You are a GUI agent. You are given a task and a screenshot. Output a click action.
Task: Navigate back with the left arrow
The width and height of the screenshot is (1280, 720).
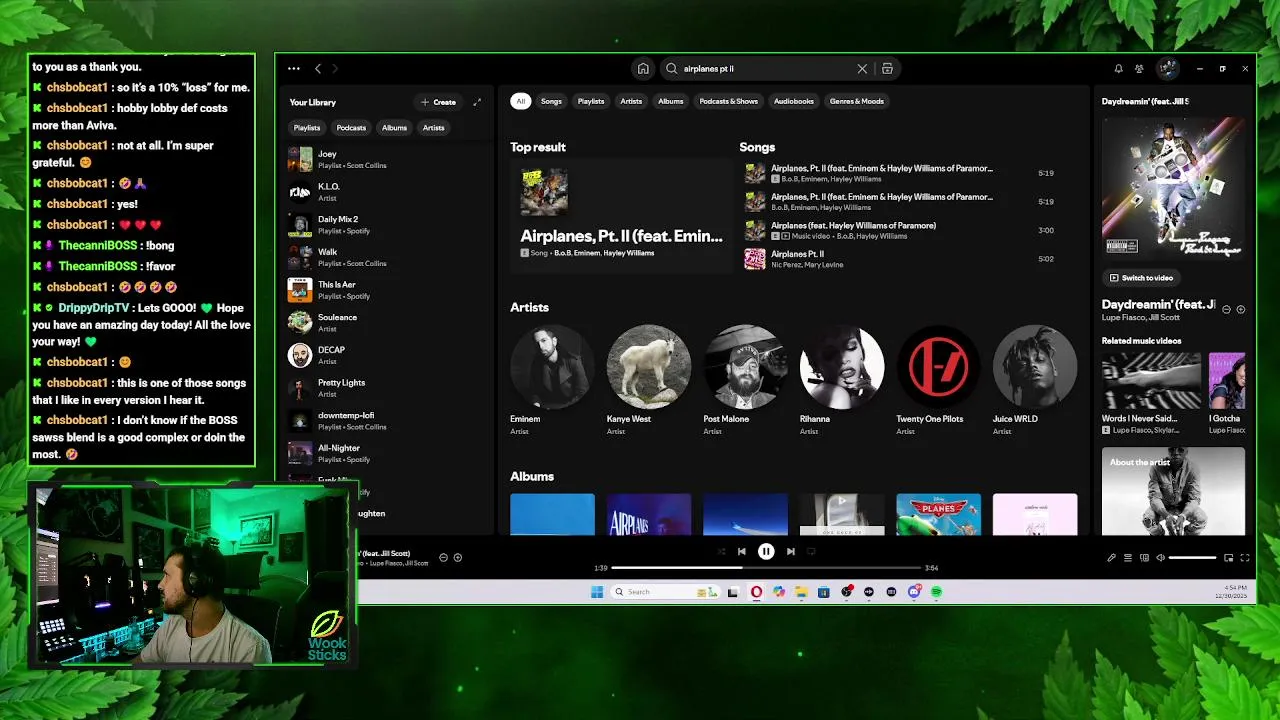(x=318, y=69)
